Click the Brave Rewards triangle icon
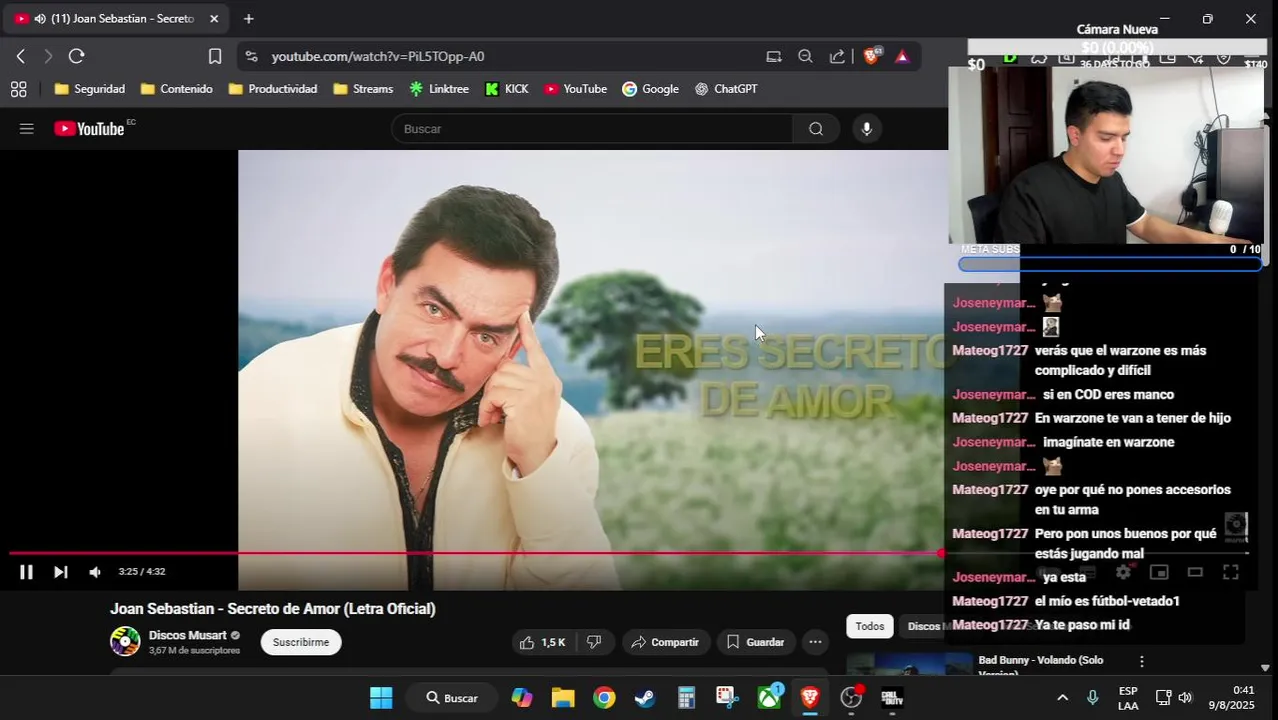The height and width of the screenshot is (720, 1278). (x=902, y=56)
